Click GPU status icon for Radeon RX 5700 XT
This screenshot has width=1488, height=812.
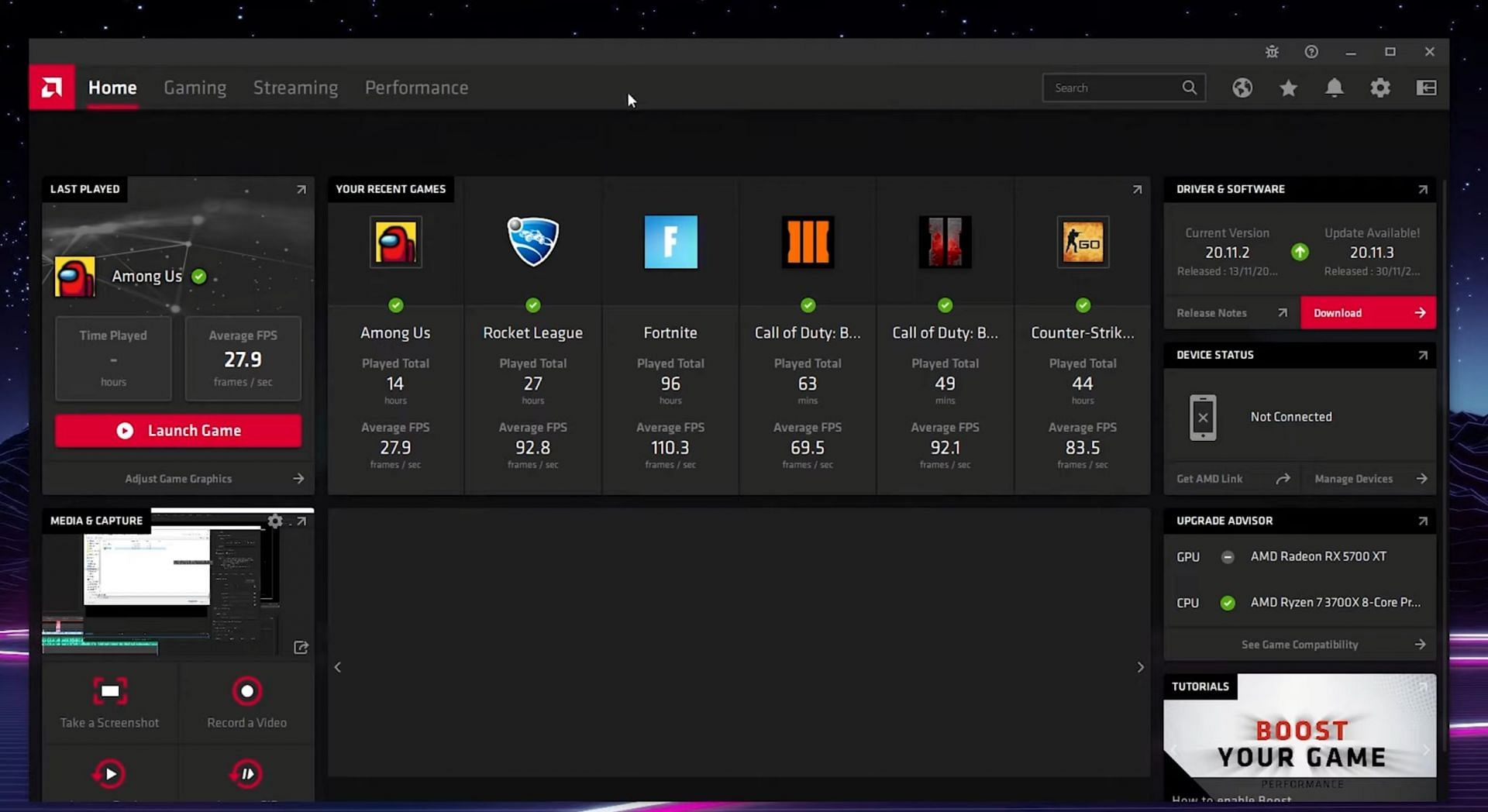coord(1228,557)
